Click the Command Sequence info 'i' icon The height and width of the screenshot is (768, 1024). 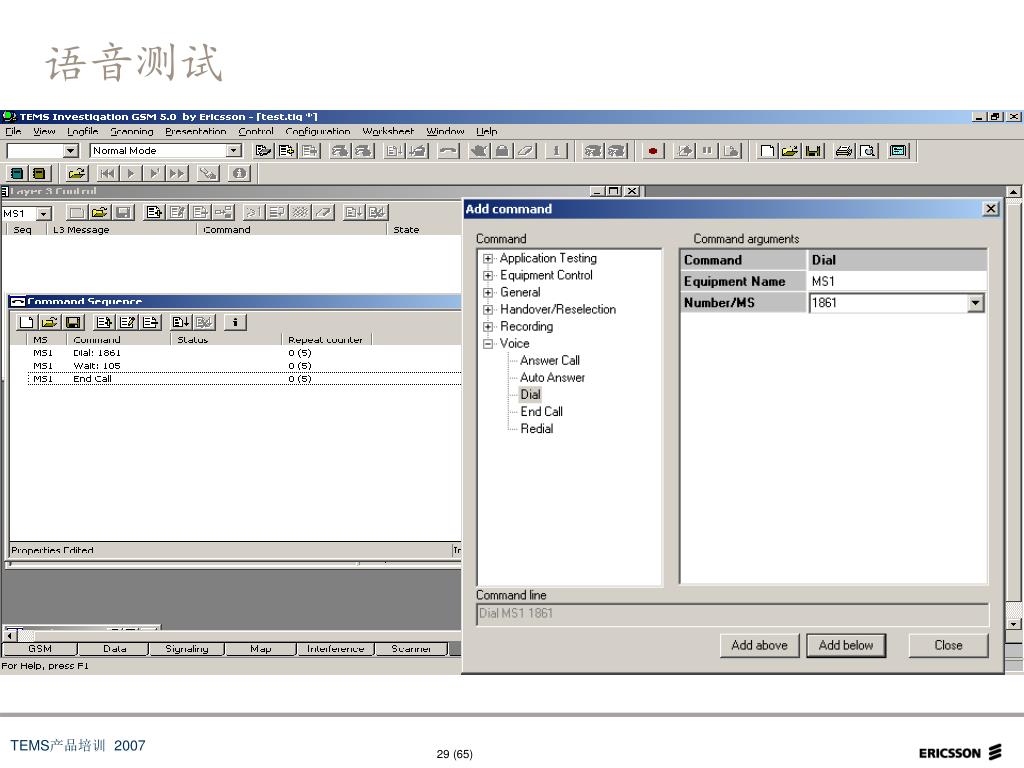point(235,322)
